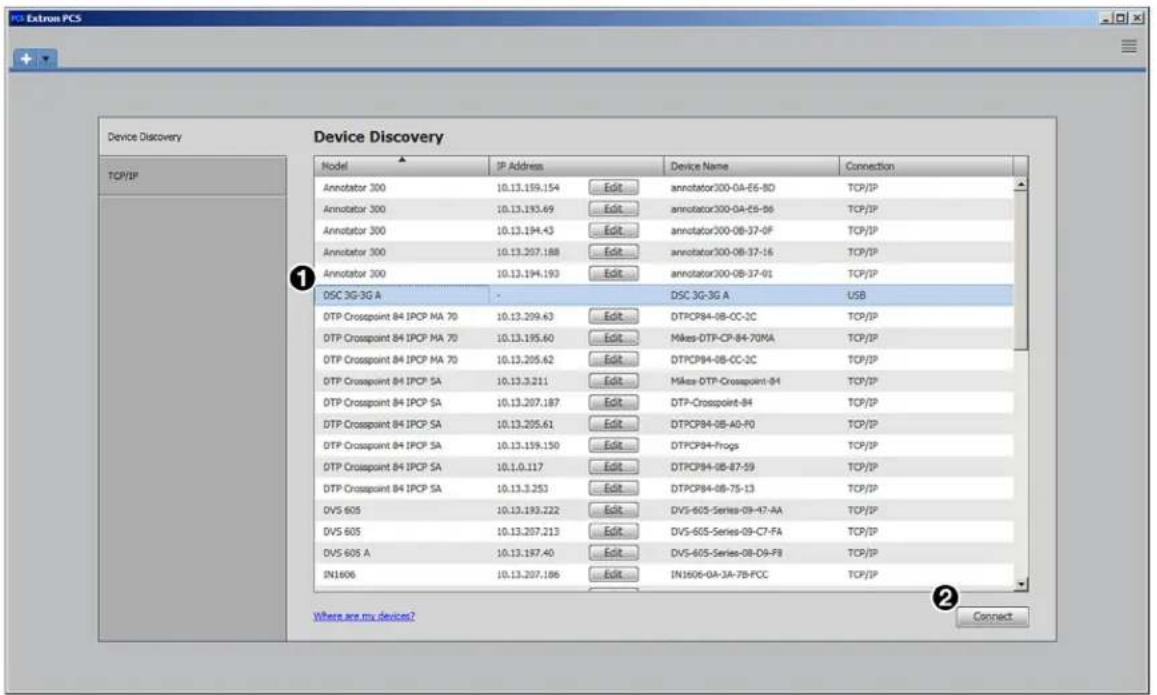Click the device list scroll down arrow
Viewport: 1157px width, 695px height.
1020,584
